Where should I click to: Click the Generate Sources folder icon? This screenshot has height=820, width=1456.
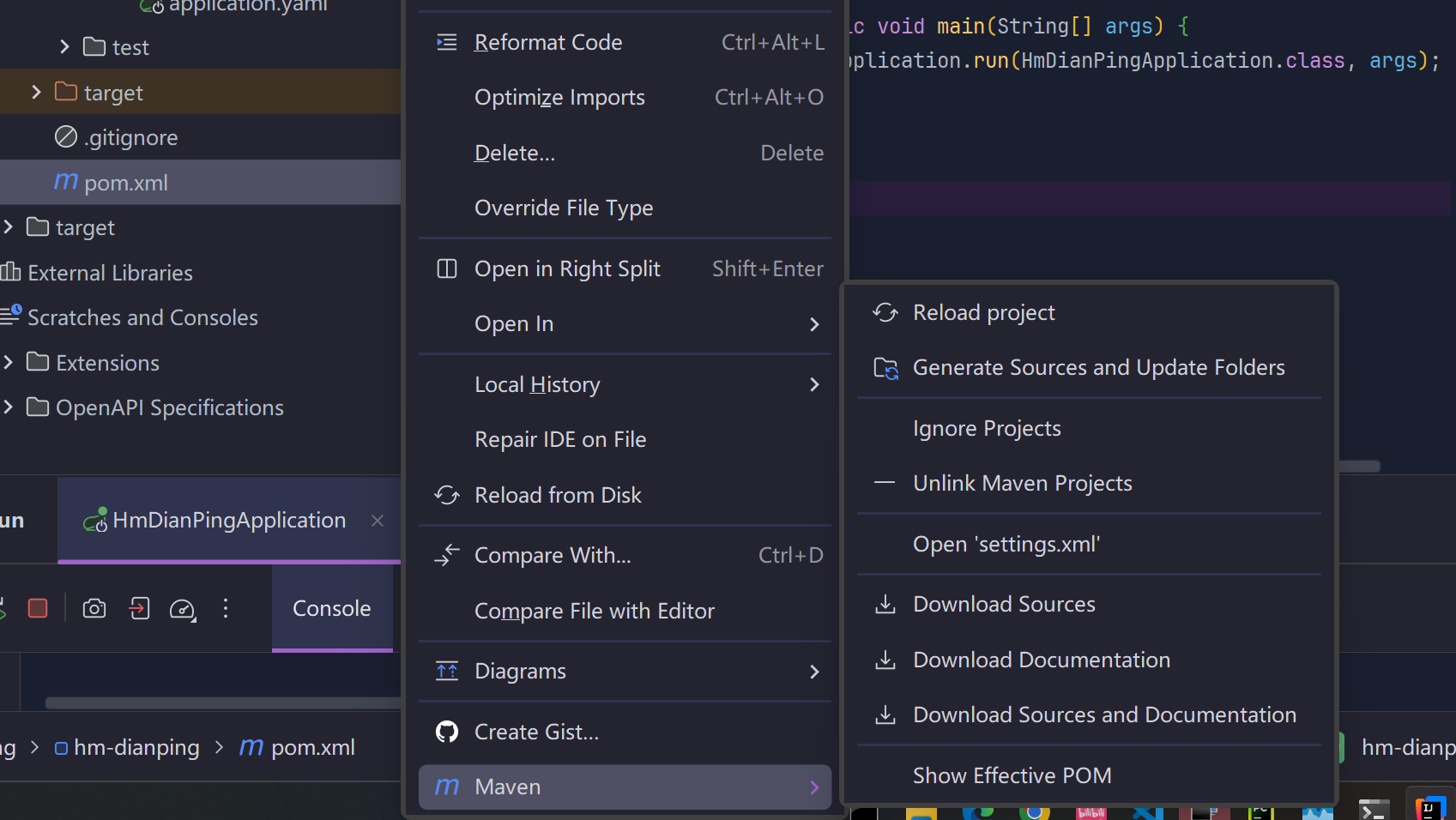[885, 368]
